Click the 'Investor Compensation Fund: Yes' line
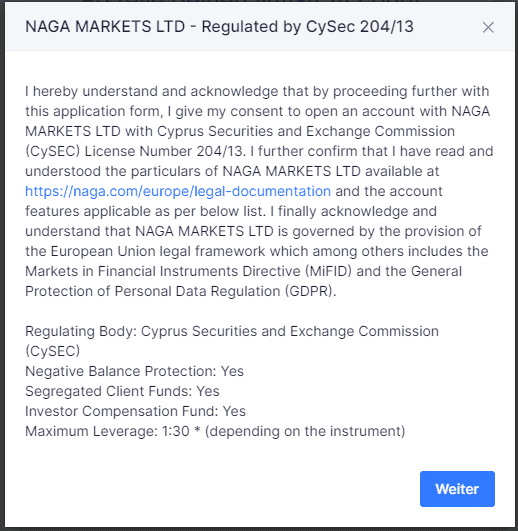The width and height of the screenshot is (518, 531). 135,411
